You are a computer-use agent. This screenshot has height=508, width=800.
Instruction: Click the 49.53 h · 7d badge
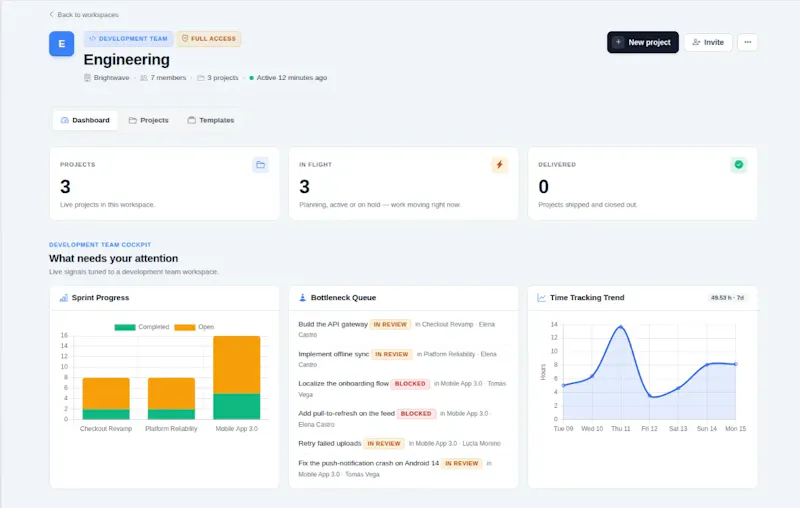[727, 298]
